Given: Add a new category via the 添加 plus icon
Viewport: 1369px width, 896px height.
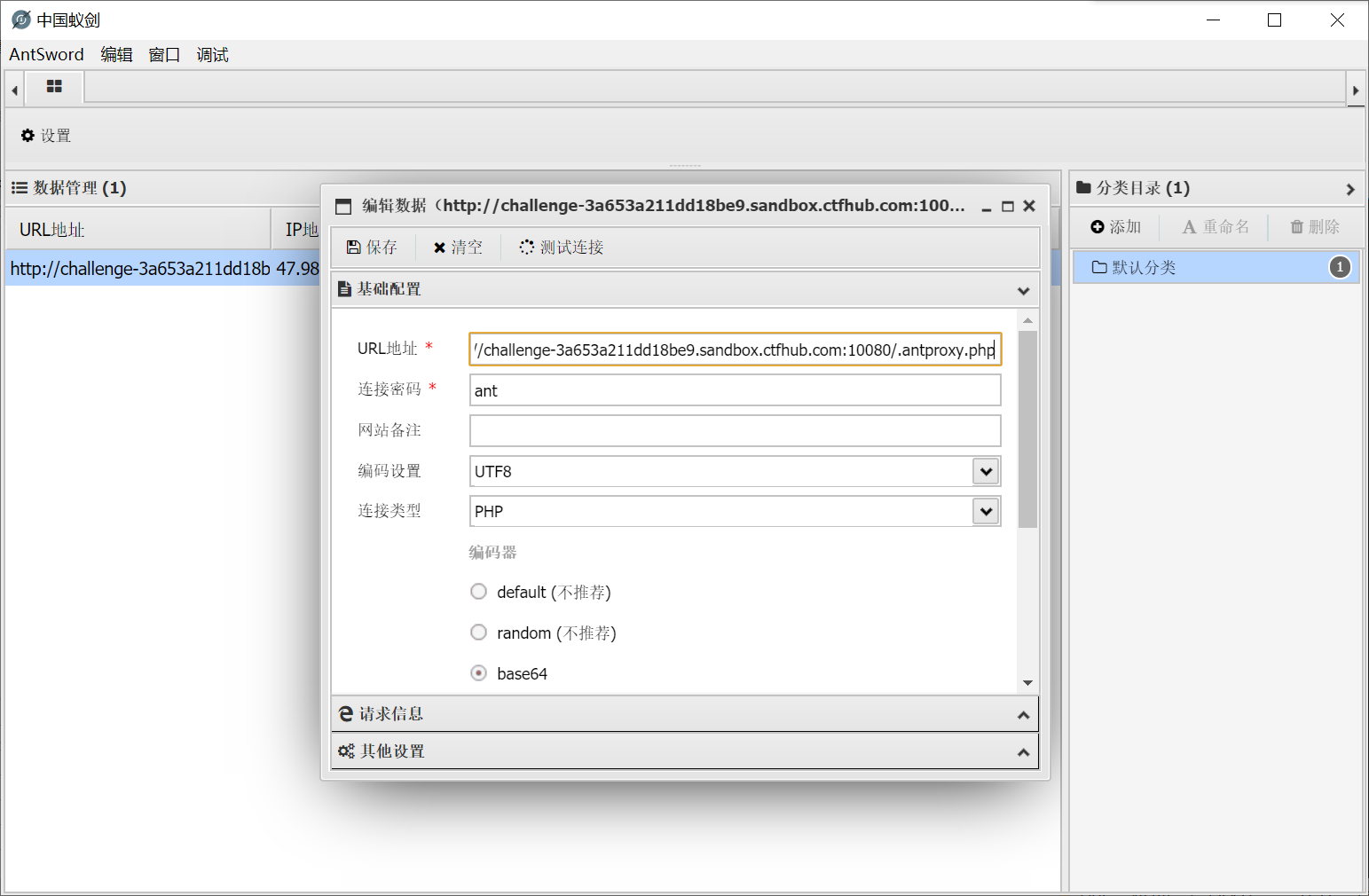Looking at the screenshot, I should pyautogui.click(x=1099, y=227).
